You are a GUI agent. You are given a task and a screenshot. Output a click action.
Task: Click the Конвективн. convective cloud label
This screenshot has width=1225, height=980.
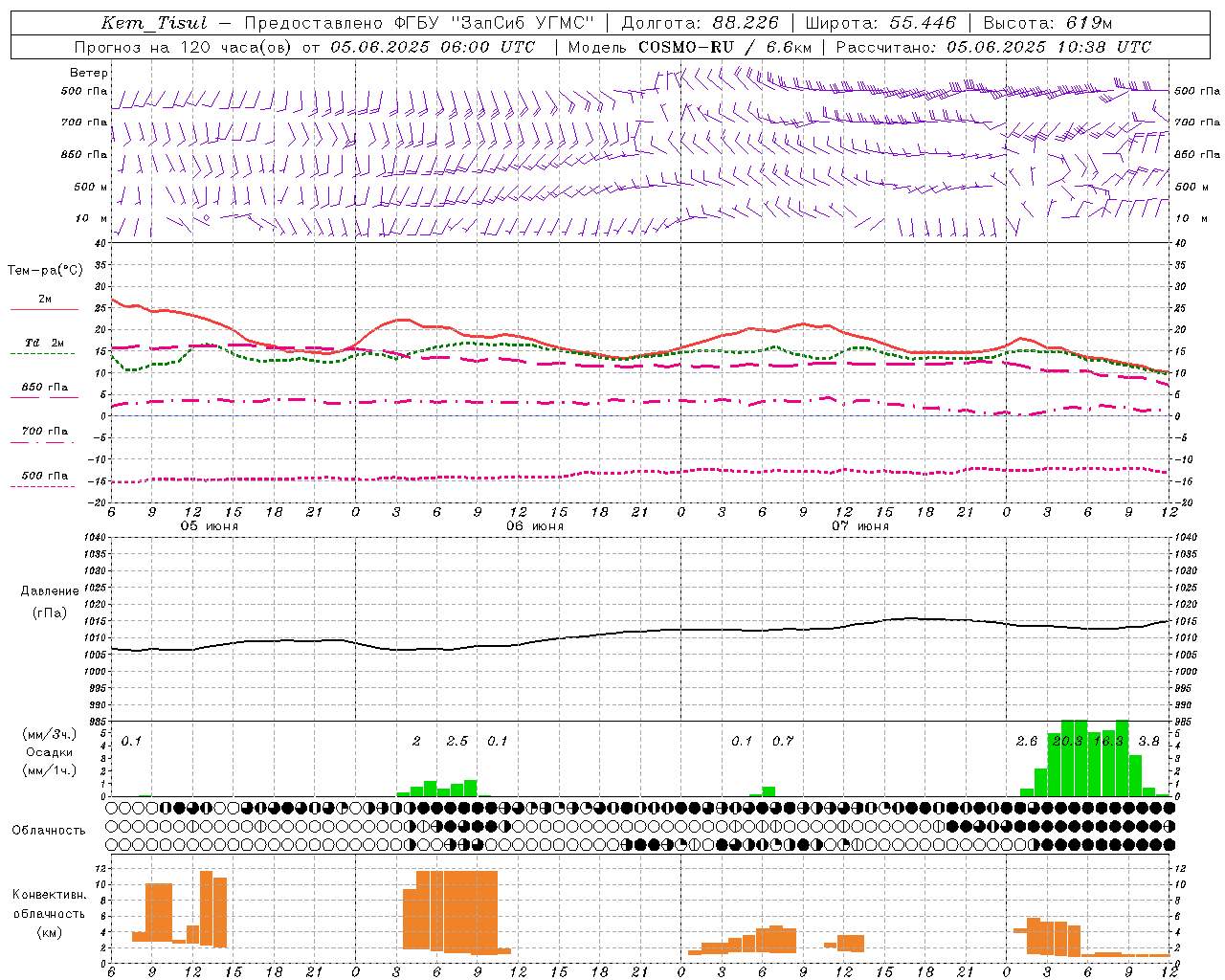click(50, 895)
